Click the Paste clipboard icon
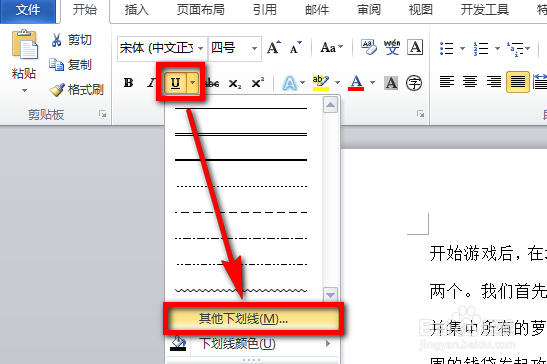 pos(24,45)
